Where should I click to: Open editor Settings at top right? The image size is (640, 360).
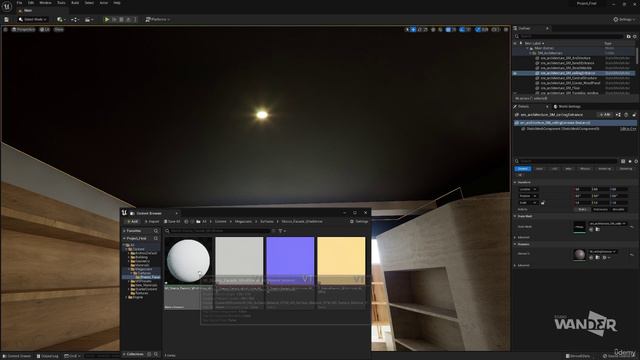pos(624,19)
